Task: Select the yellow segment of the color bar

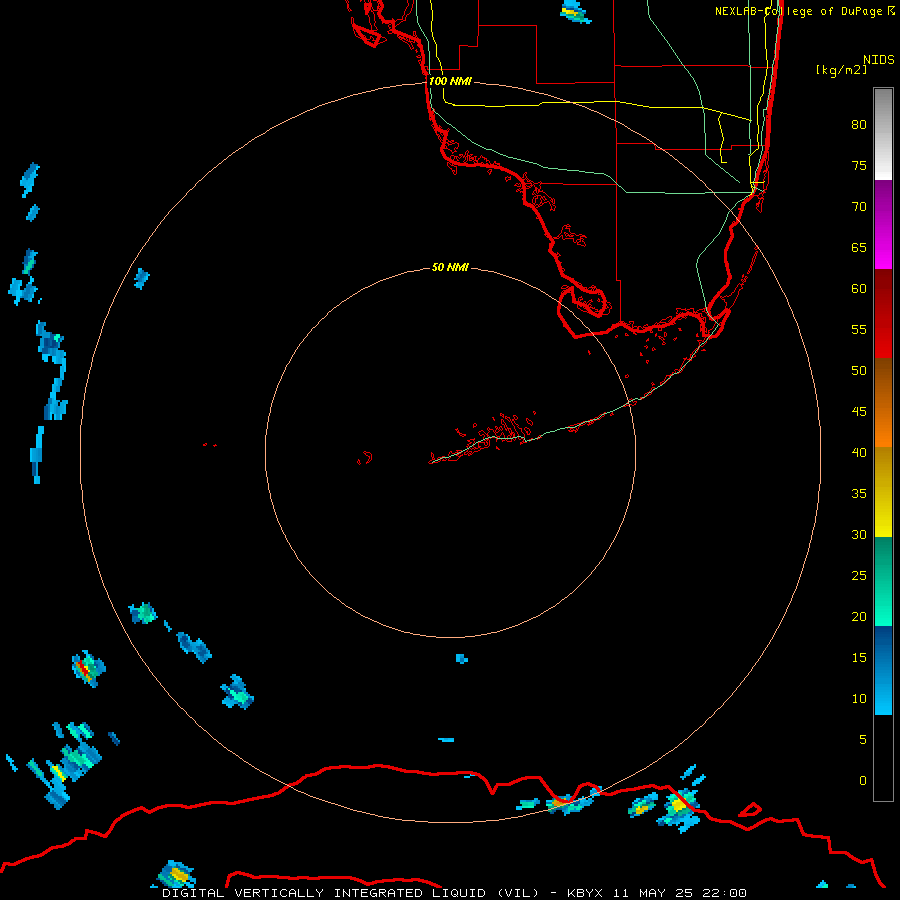Action: (x=883, y=492)
